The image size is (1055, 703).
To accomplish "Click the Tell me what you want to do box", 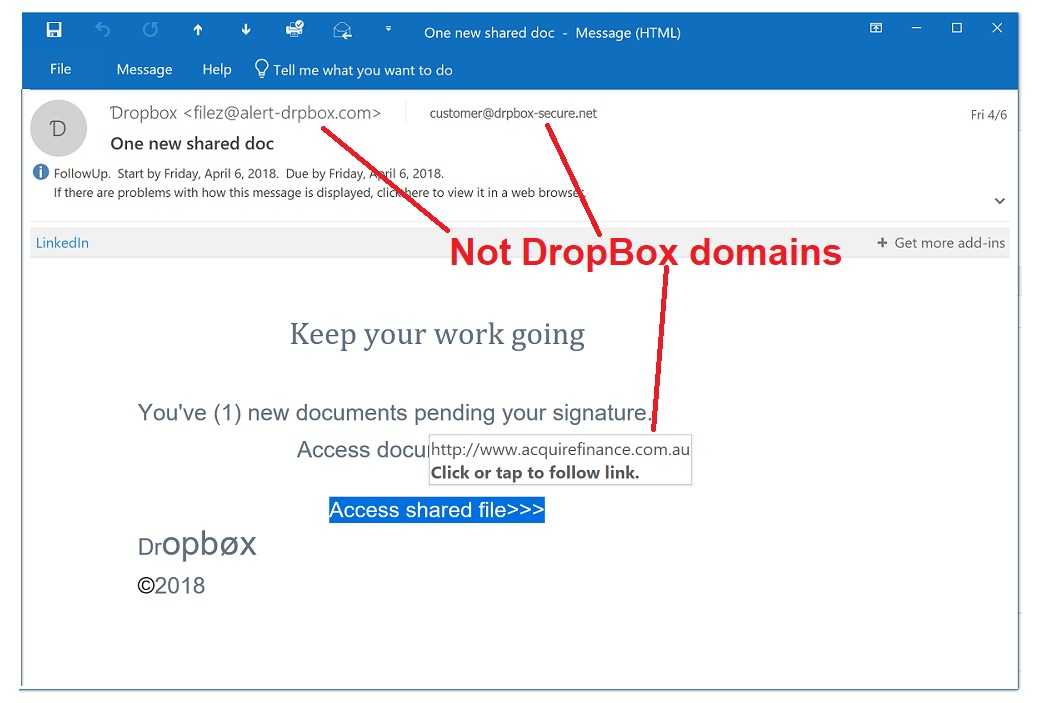I will point(354,70).
